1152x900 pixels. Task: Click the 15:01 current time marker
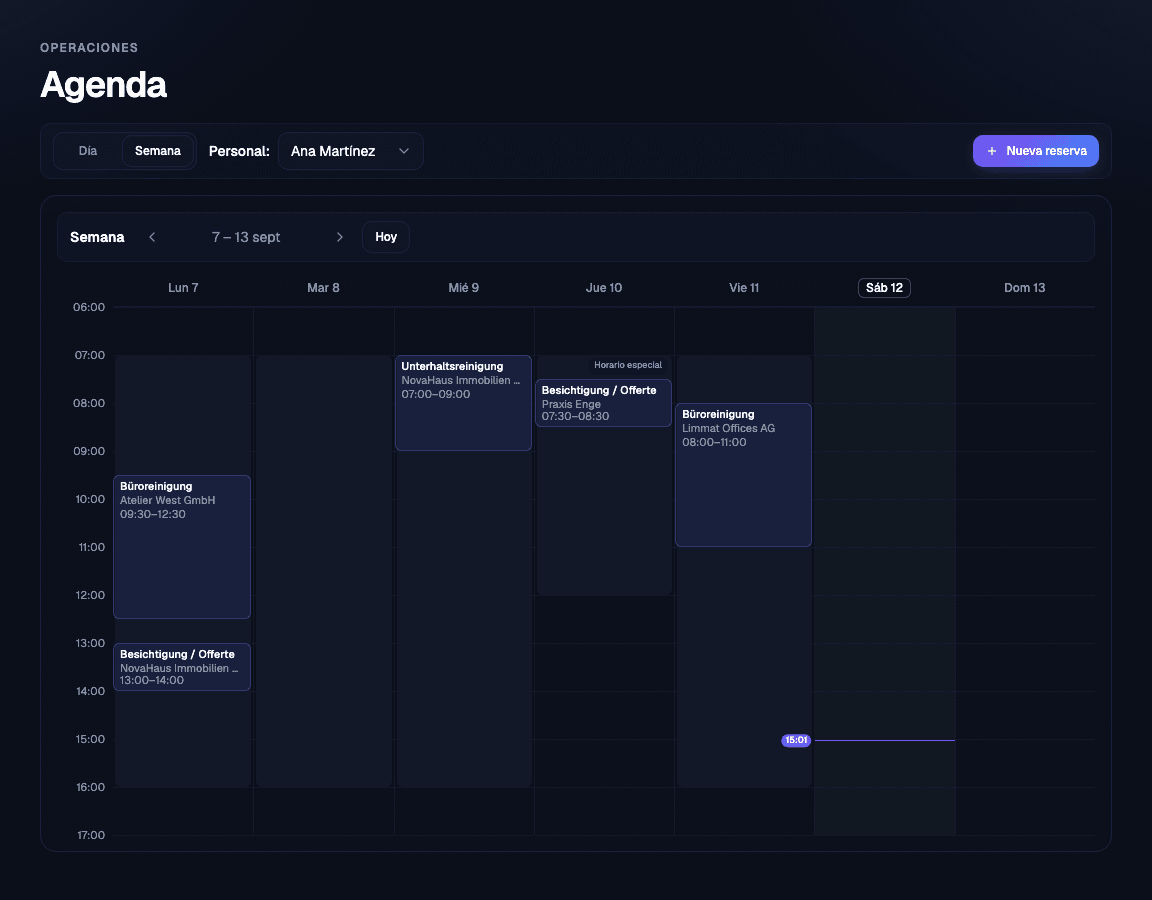pyautogui.click(x=796, y=741)
